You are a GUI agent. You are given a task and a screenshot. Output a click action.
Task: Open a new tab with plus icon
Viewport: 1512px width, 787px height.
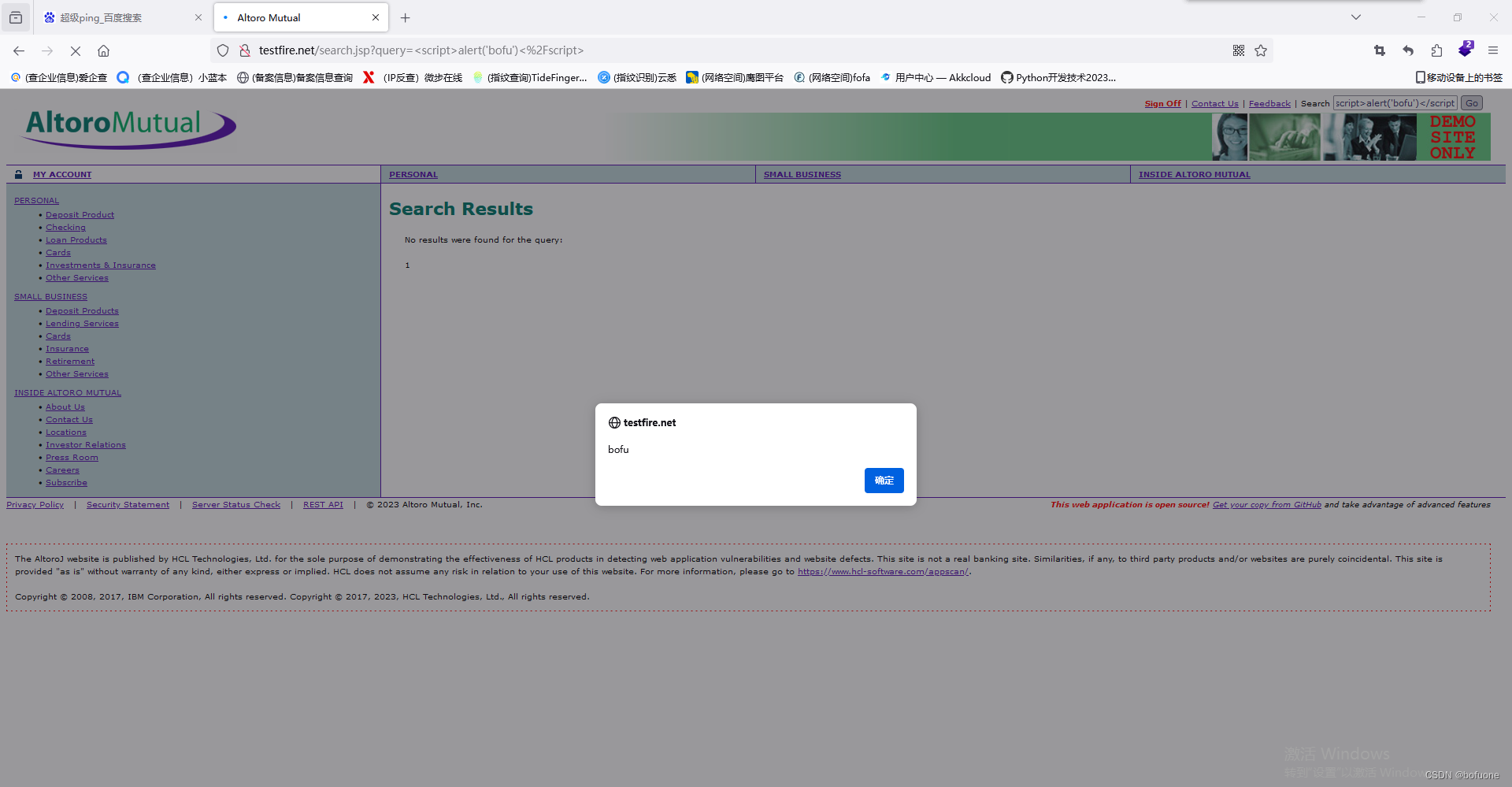406,17
